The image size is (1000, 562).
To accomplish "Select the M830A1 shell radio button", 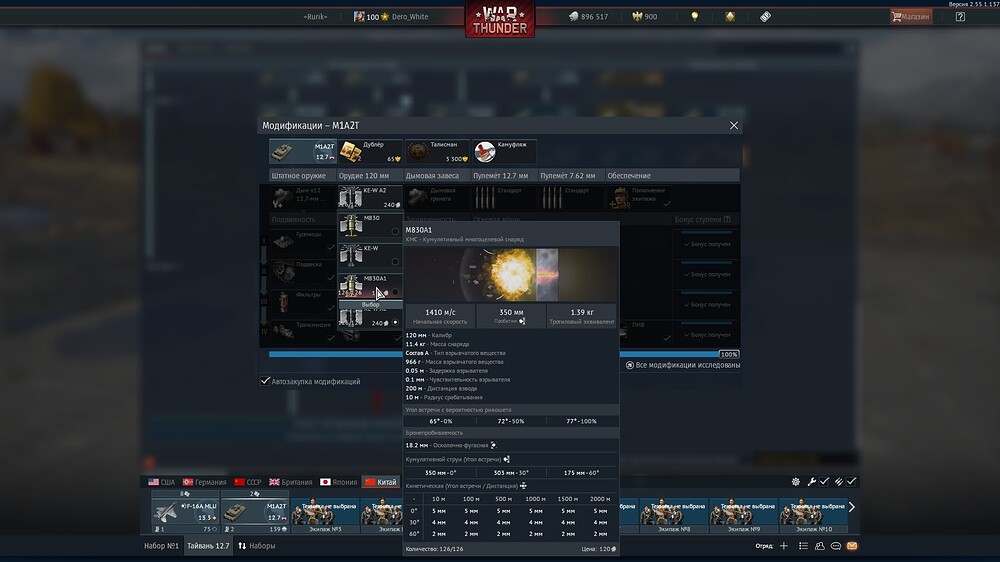I will coord(395,292).
